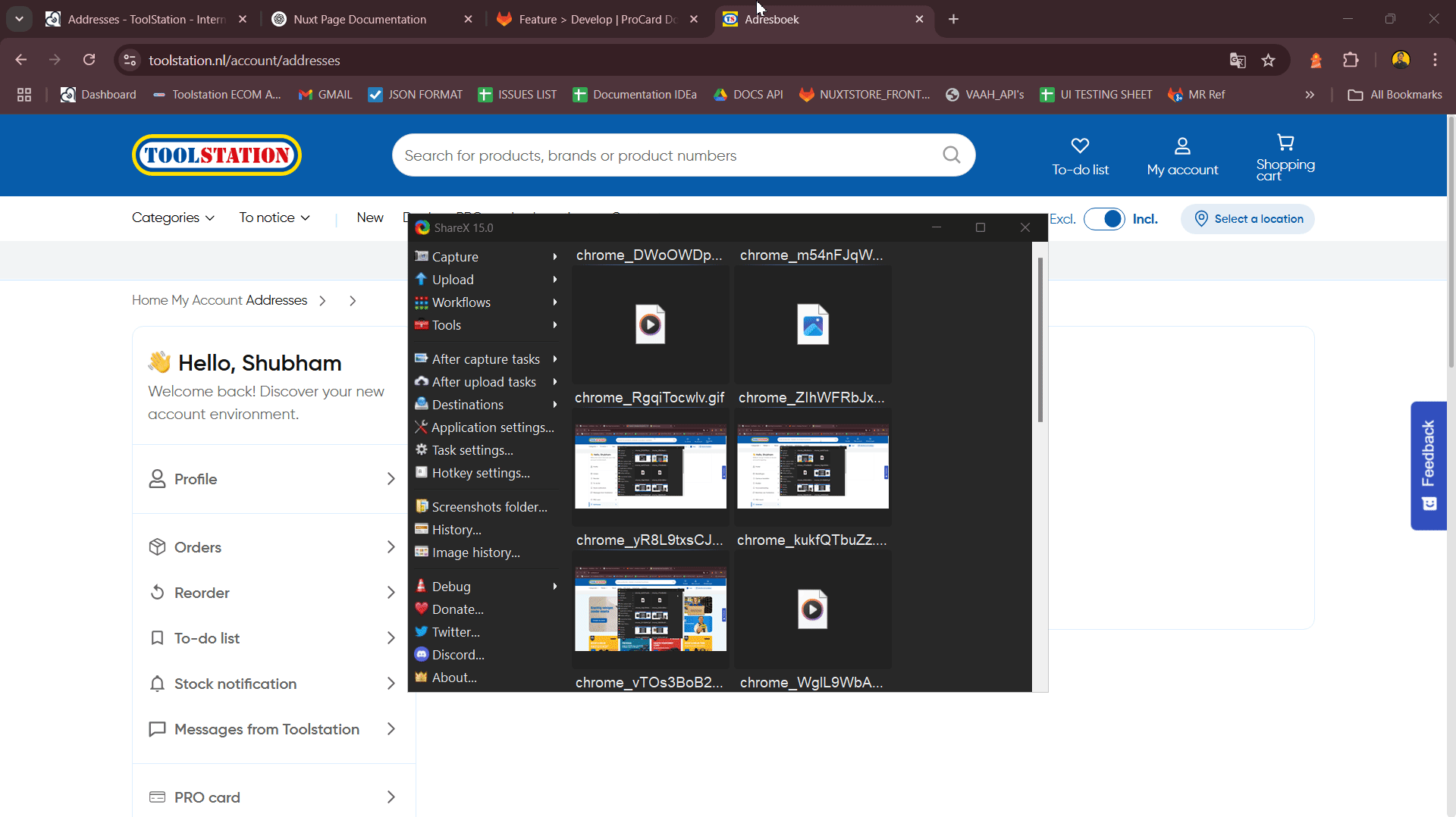Select the chrome_yR8L9txsCJ screenshot thumbnail
Image resolution: width=1456 pixels, height=817 pixels.
coord(650,466)
